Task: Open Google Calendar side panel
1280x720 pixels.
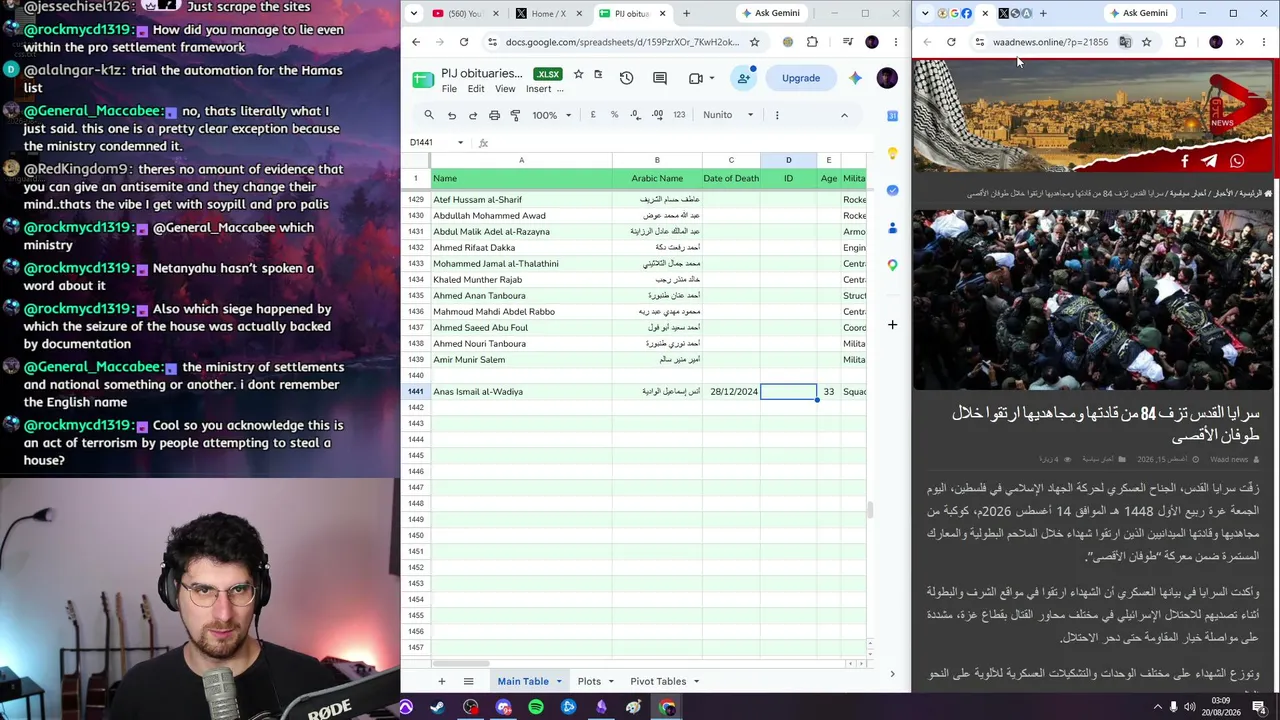Action: click(892, 116)
